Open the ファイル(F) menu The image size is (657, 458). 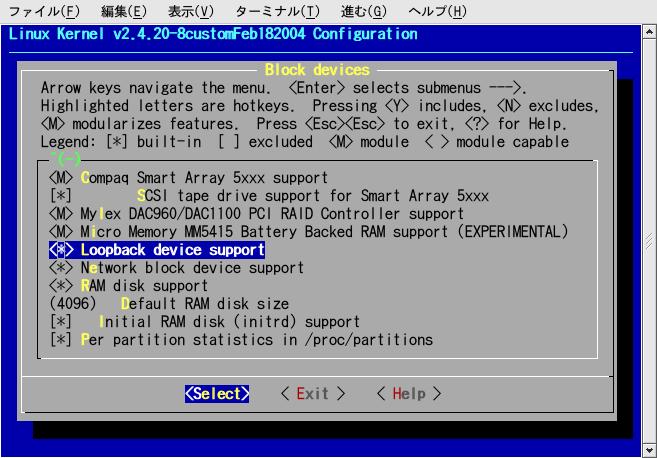coord(44,11)
